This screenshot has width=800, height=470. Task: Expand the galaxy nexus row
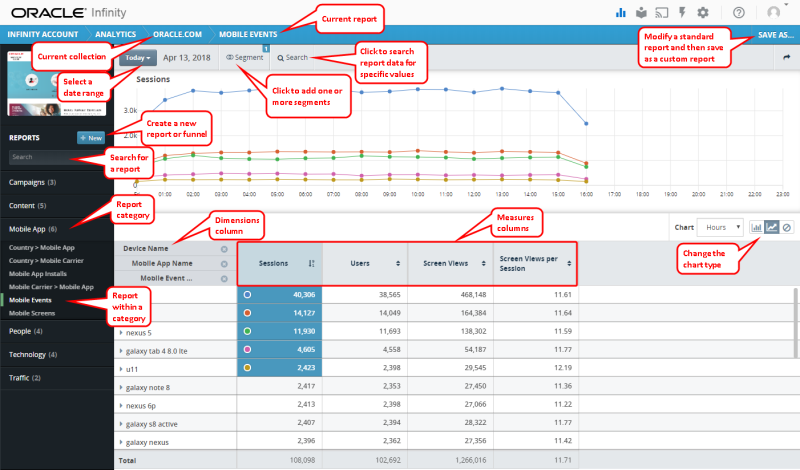coord(121,442)
